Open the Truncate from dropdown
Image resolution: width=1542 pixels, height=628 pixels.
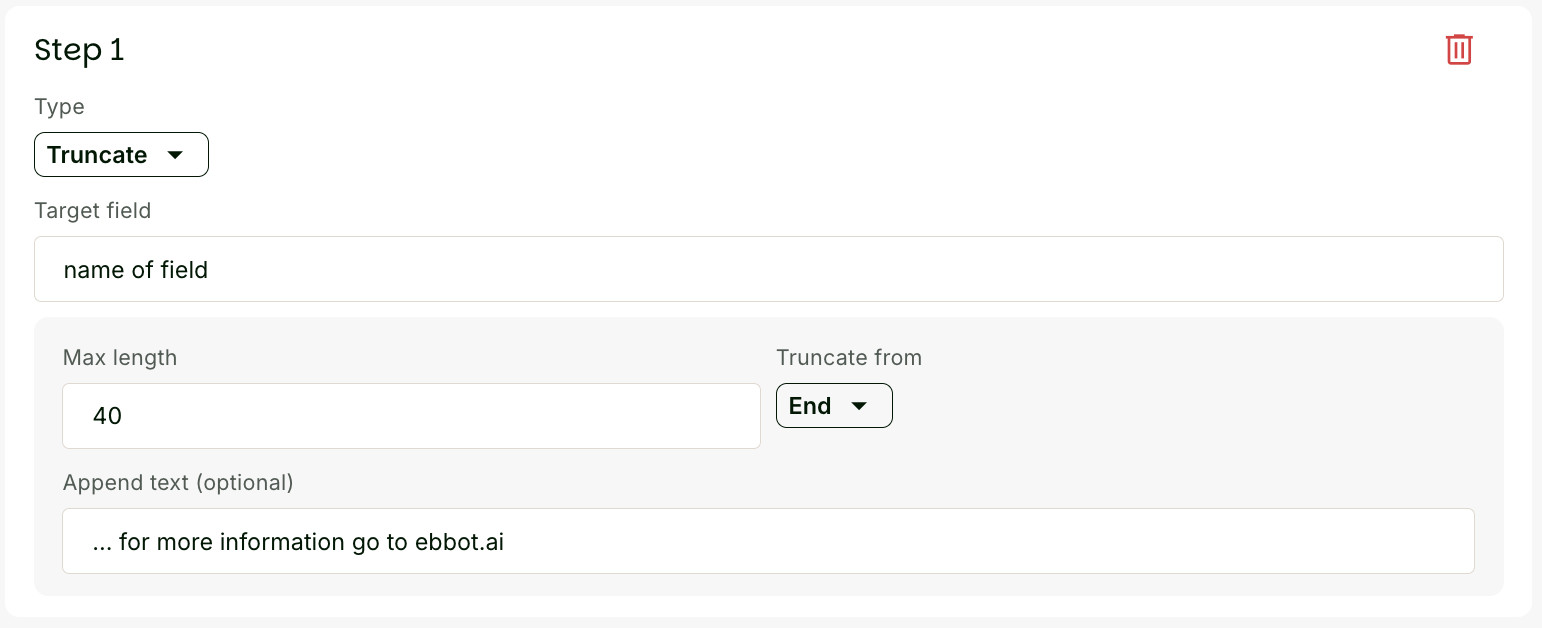(x=834, y=406)
